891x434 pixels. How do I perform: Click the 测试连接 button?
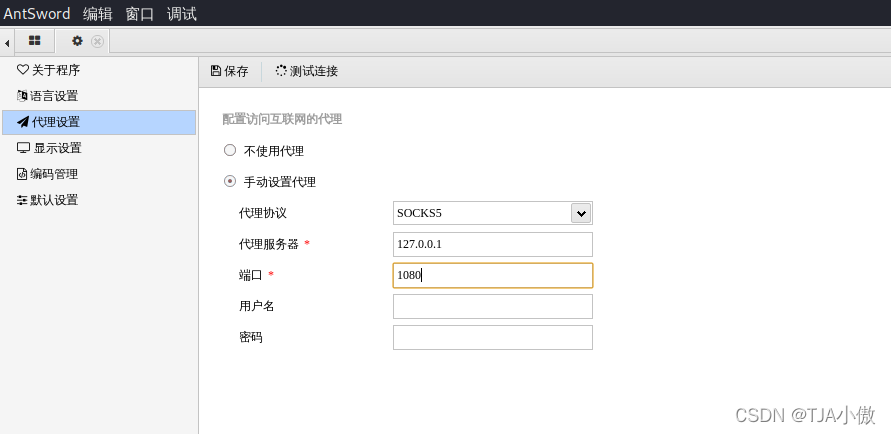click(x=307, y=71)
